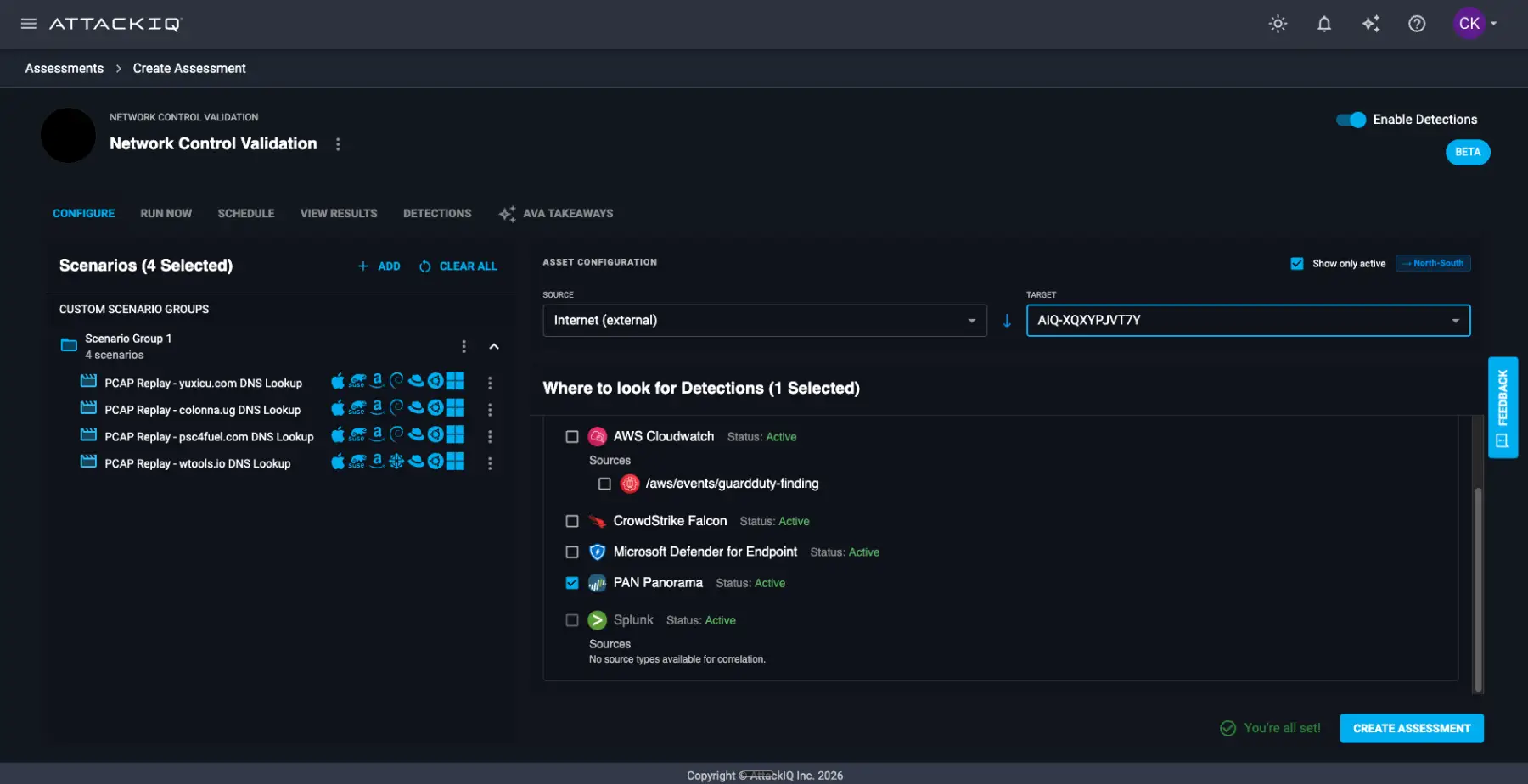Open the psc4fuel.com scenario three-dot menu

click(x=490, y=436)
